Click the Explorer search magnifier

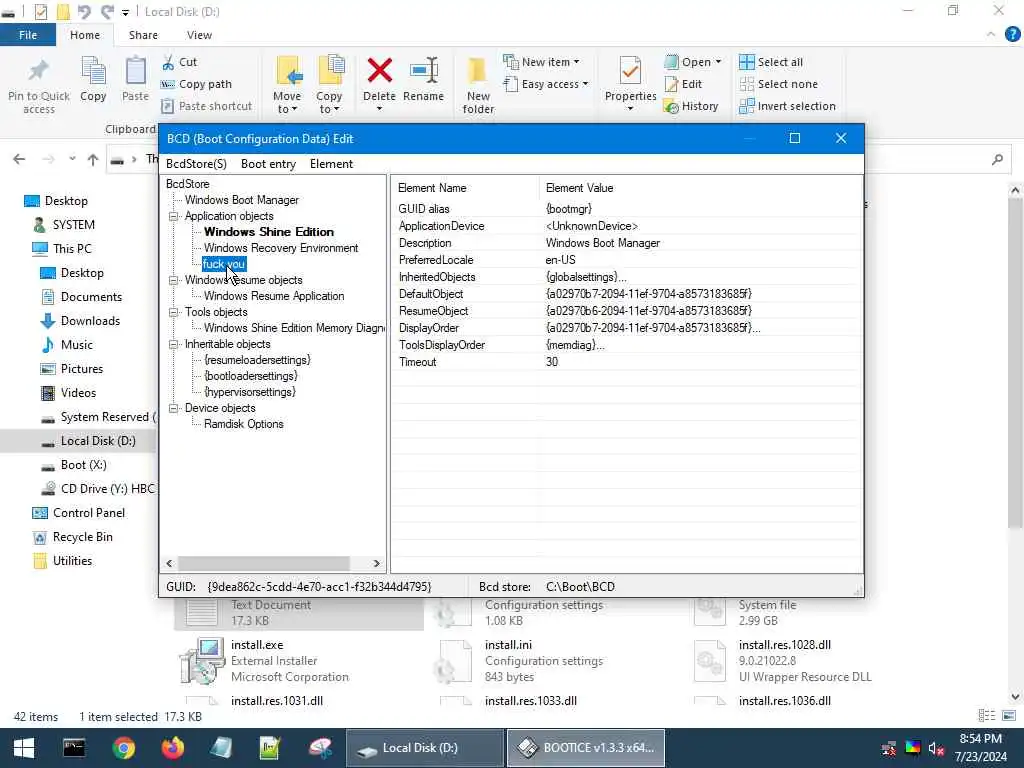pos(997,159)
